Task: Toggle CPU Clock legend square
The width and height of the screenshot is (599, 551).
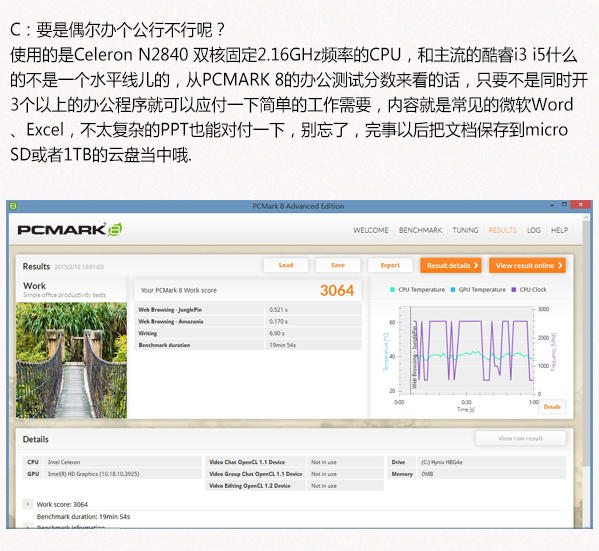Action: coord(514,290)
